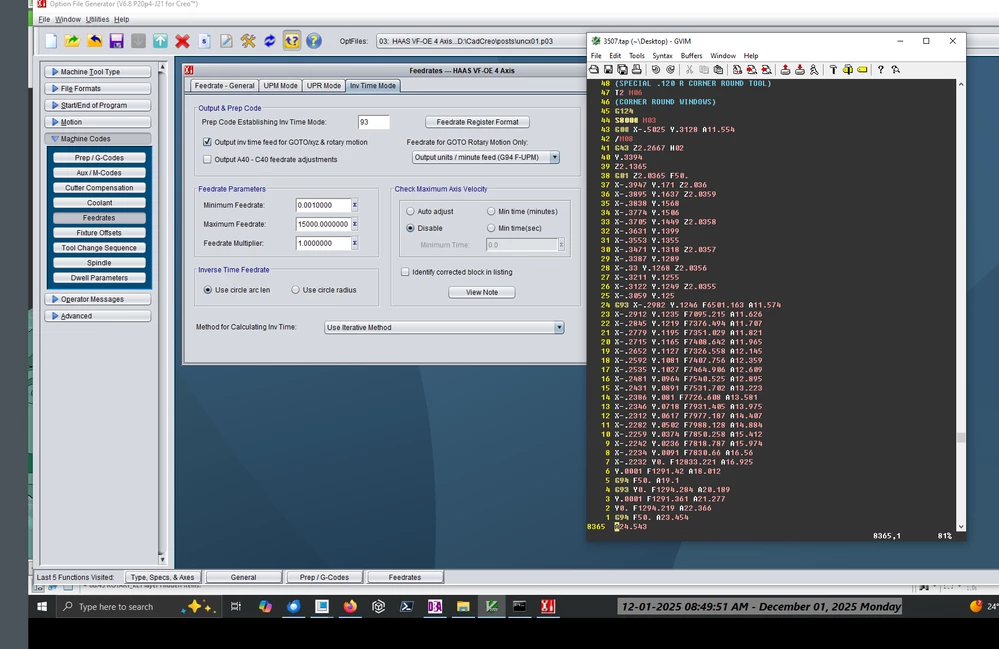
Task: Click the purple floppy-disk save icon
Action: click(116, 41)
